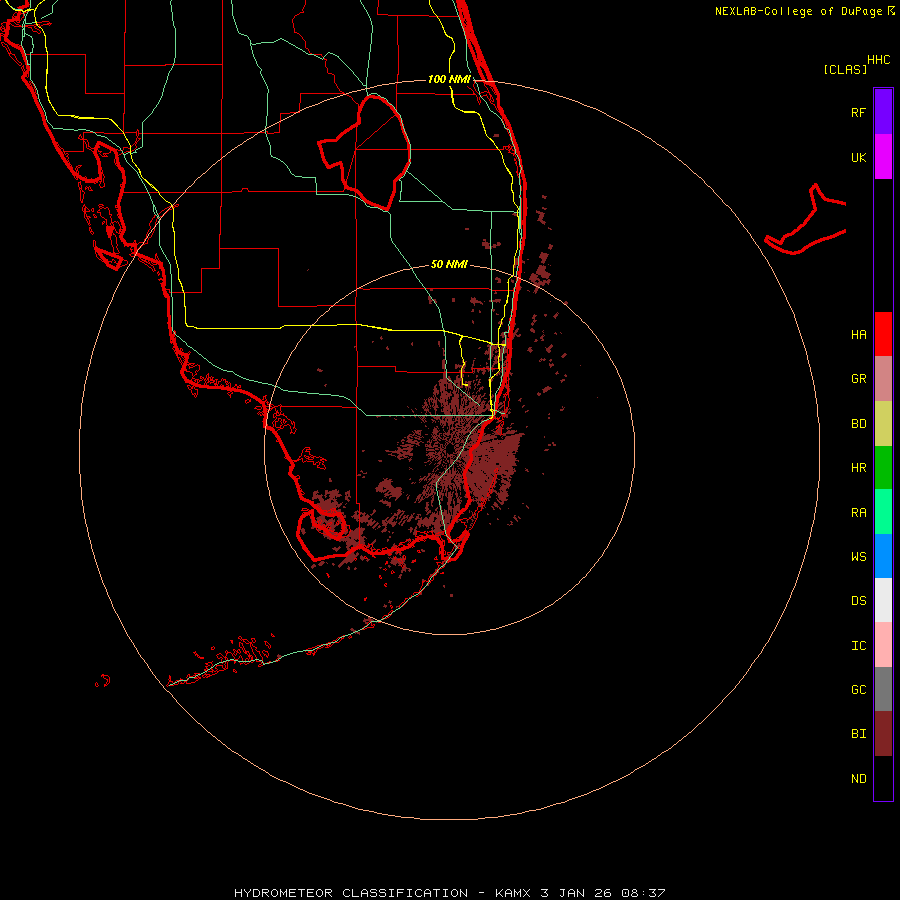Click the WS legend label
The width and height of the screenshot is (900, 900).
pyautogui.click(x=858, y=556)
